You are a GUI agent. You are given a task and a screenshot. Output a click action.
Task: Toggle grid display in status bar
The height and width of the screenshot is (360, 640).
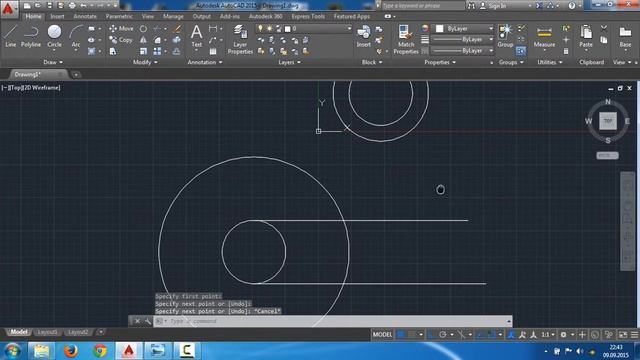tap(401, 335)
